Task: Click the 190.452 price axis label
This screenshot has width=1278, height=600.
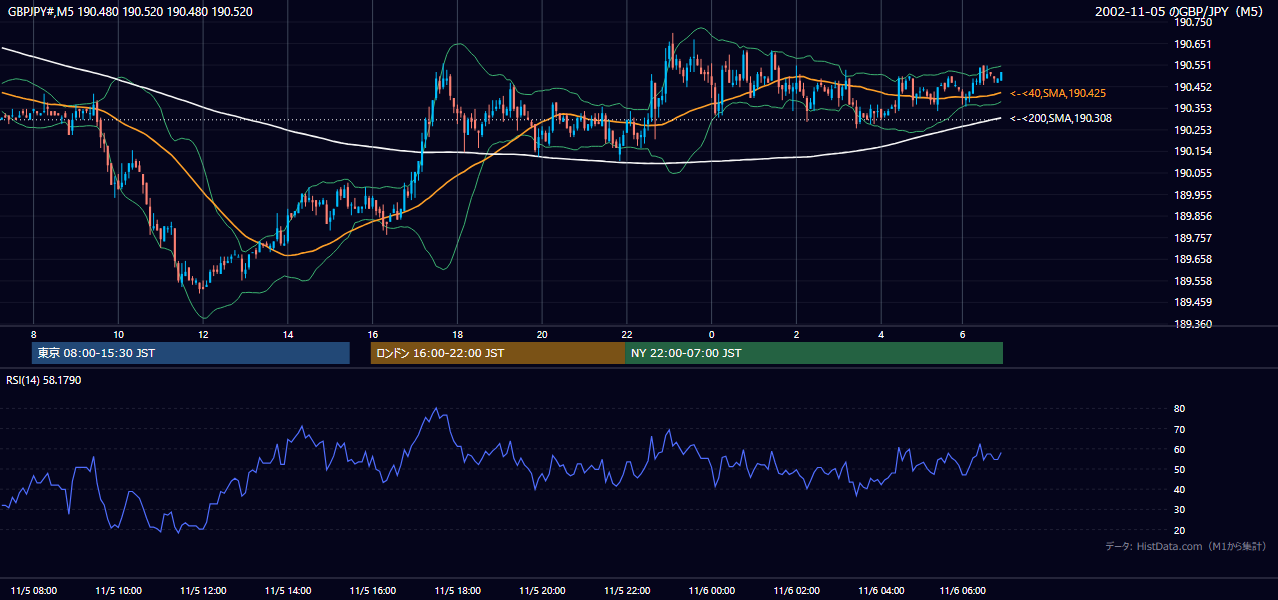Action: pyautogui.click(x=1193, y=87)
